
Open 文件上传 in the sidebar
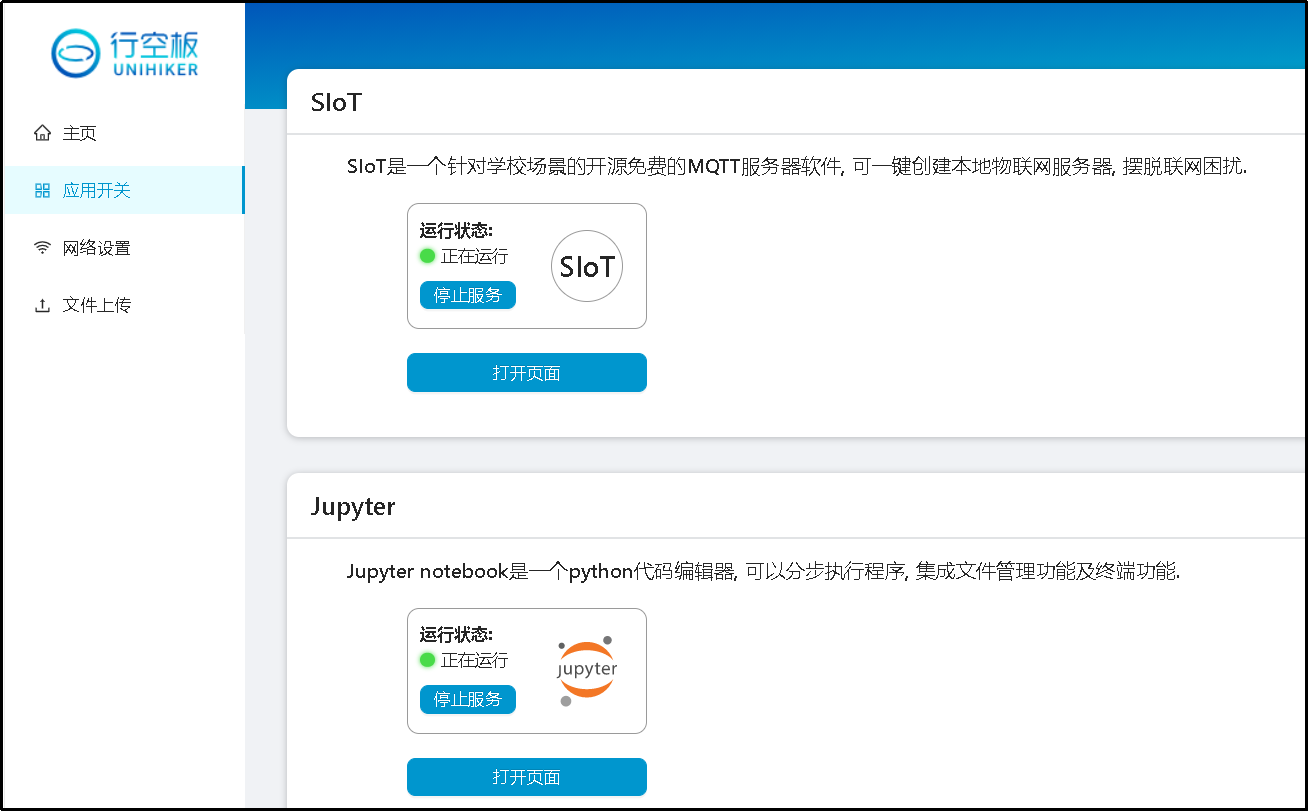(x=122, y=305)
